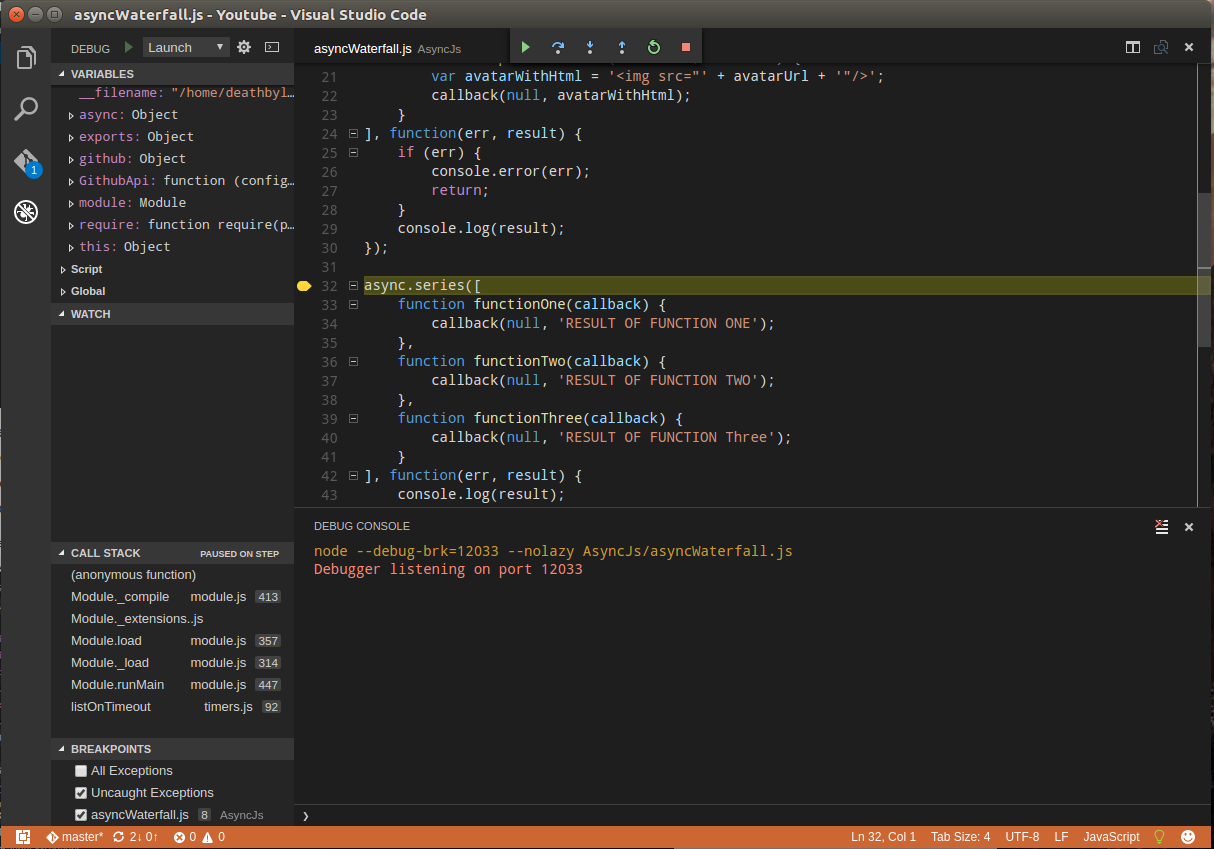Collapse the CALL STACK section
1214x849 pixels.
point(172,553)
